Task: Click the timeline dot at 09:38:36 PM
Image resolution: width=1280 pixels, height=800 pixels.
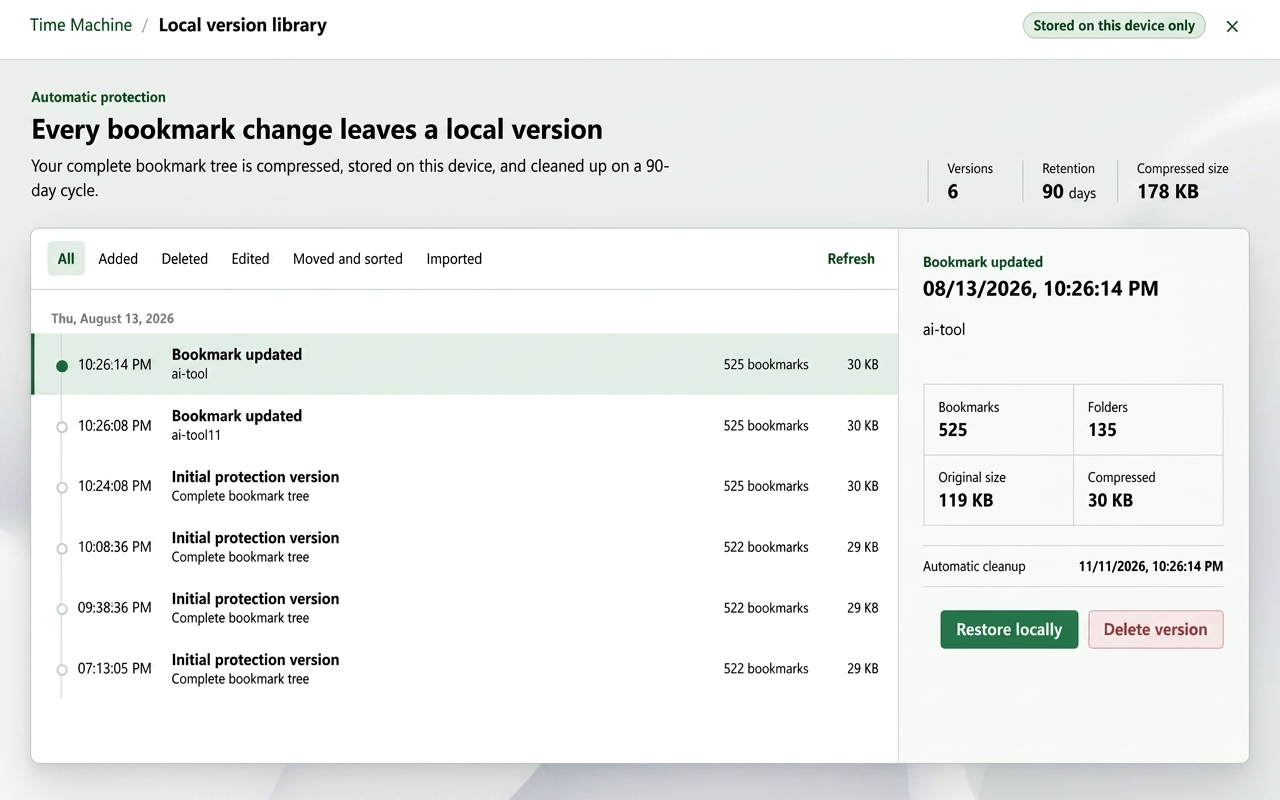Action: tap(62, 610)
